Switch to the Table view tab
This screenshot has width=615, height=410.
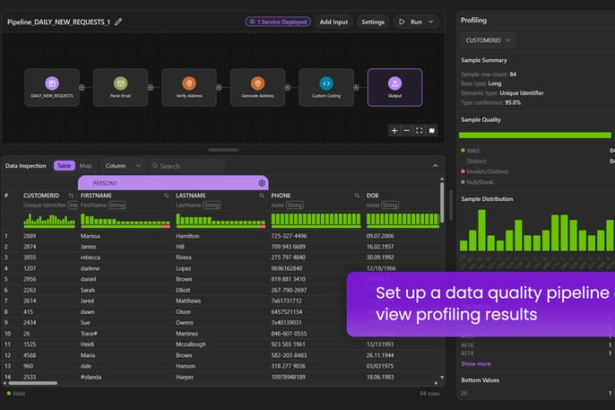(x=64, y=166)
